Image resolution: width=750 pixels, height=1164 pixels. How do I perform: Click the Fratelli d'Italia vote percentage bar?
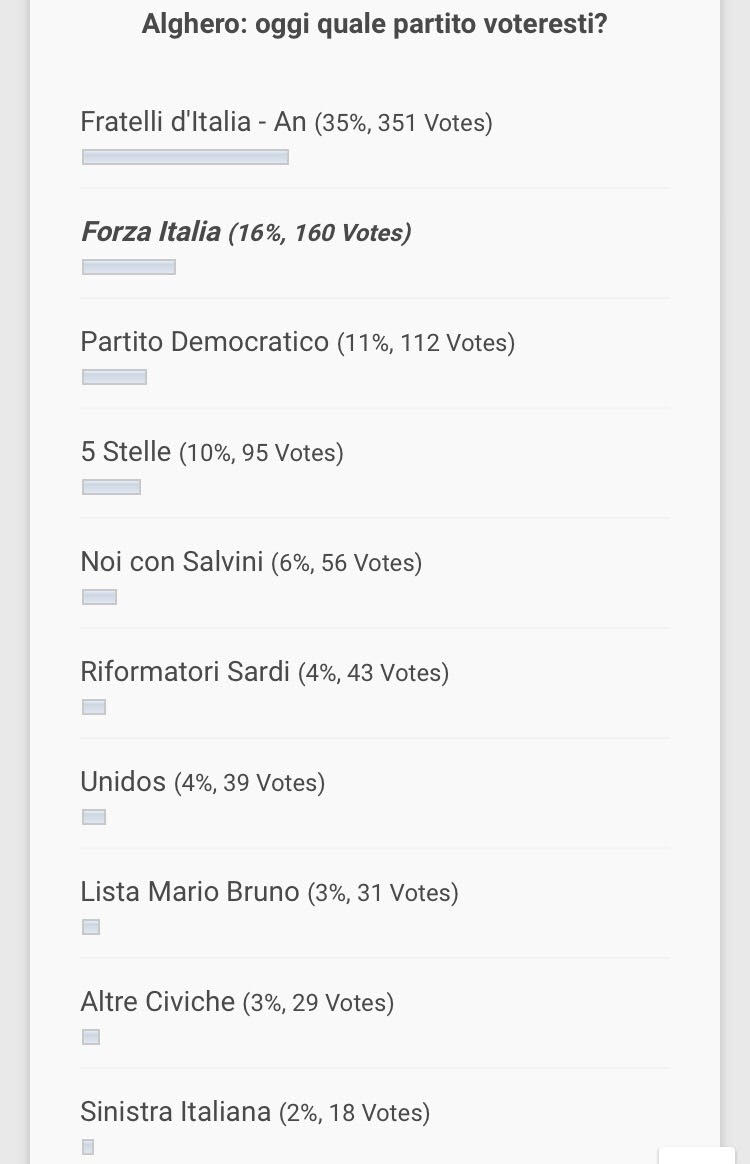(x=185, y=157)
